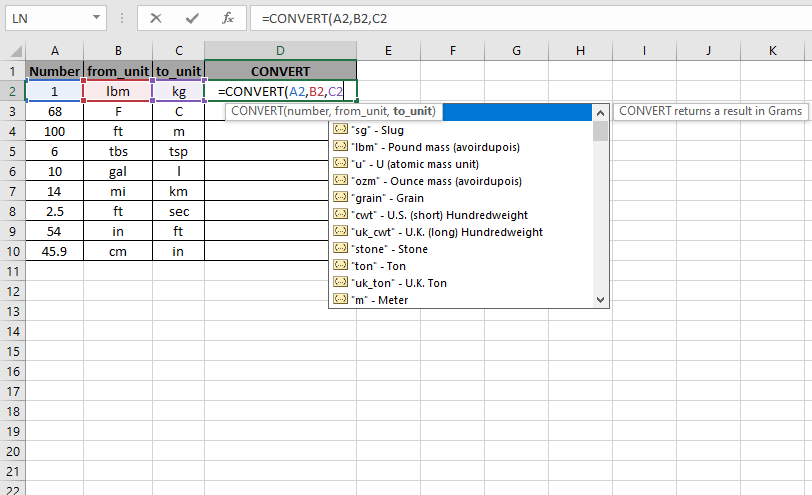Image resolution: width=812 pixels, height=495 pixels.
Task: Select the row 5 header
Action: (12, 152)
